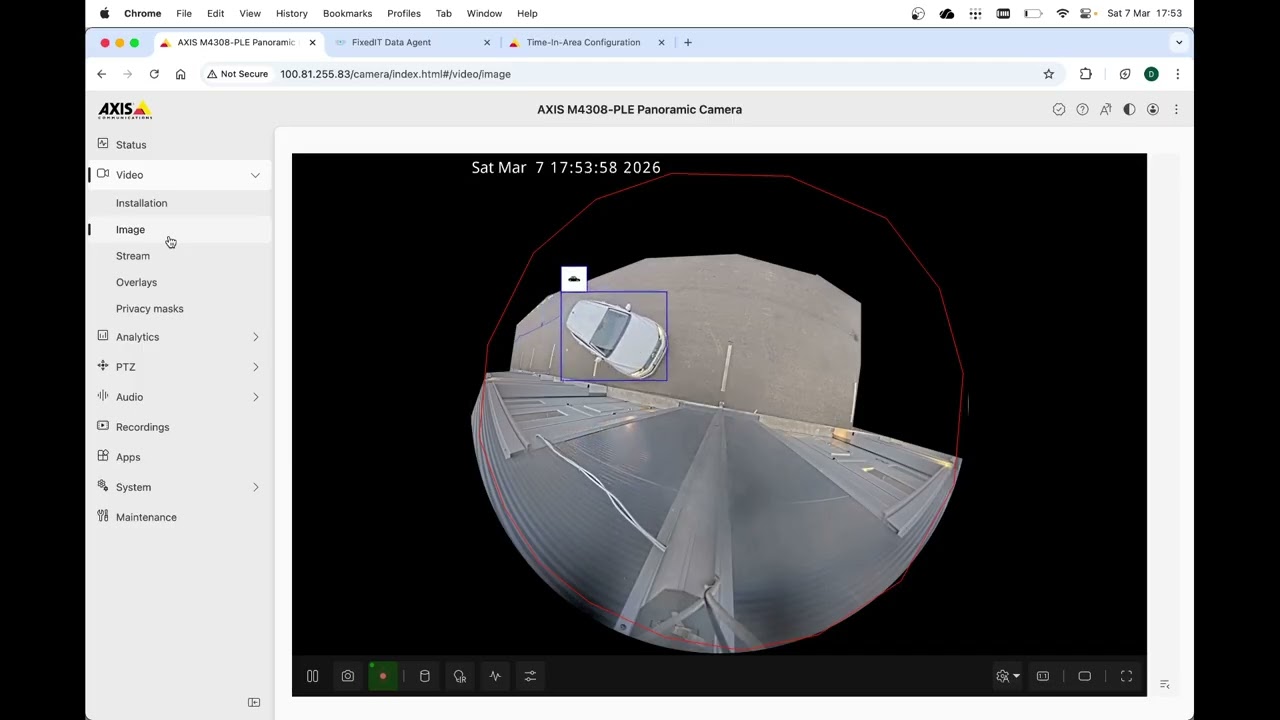The height and width of the screenshot is (720, 1280).
Task: Start recording with the red record button
Action: coord(383,677)
